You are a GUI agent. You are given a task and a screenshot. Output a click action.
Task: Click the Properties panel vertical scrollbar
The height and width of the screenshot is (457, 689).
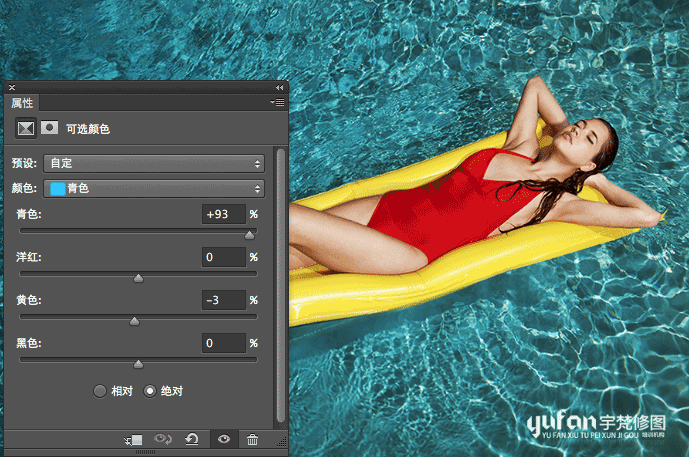pyautogui.click(x=280, y=280)
